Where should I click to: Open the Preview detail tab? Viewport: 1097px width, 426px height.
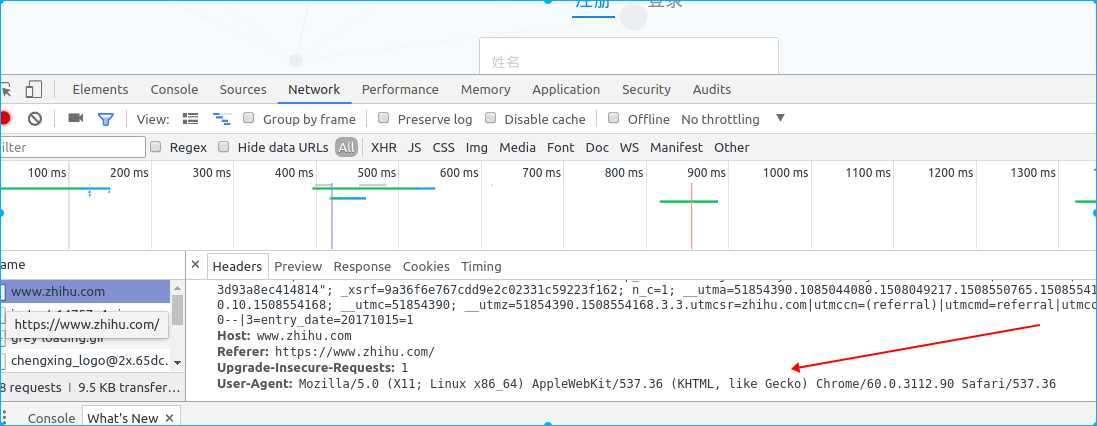tap(298, 267)
